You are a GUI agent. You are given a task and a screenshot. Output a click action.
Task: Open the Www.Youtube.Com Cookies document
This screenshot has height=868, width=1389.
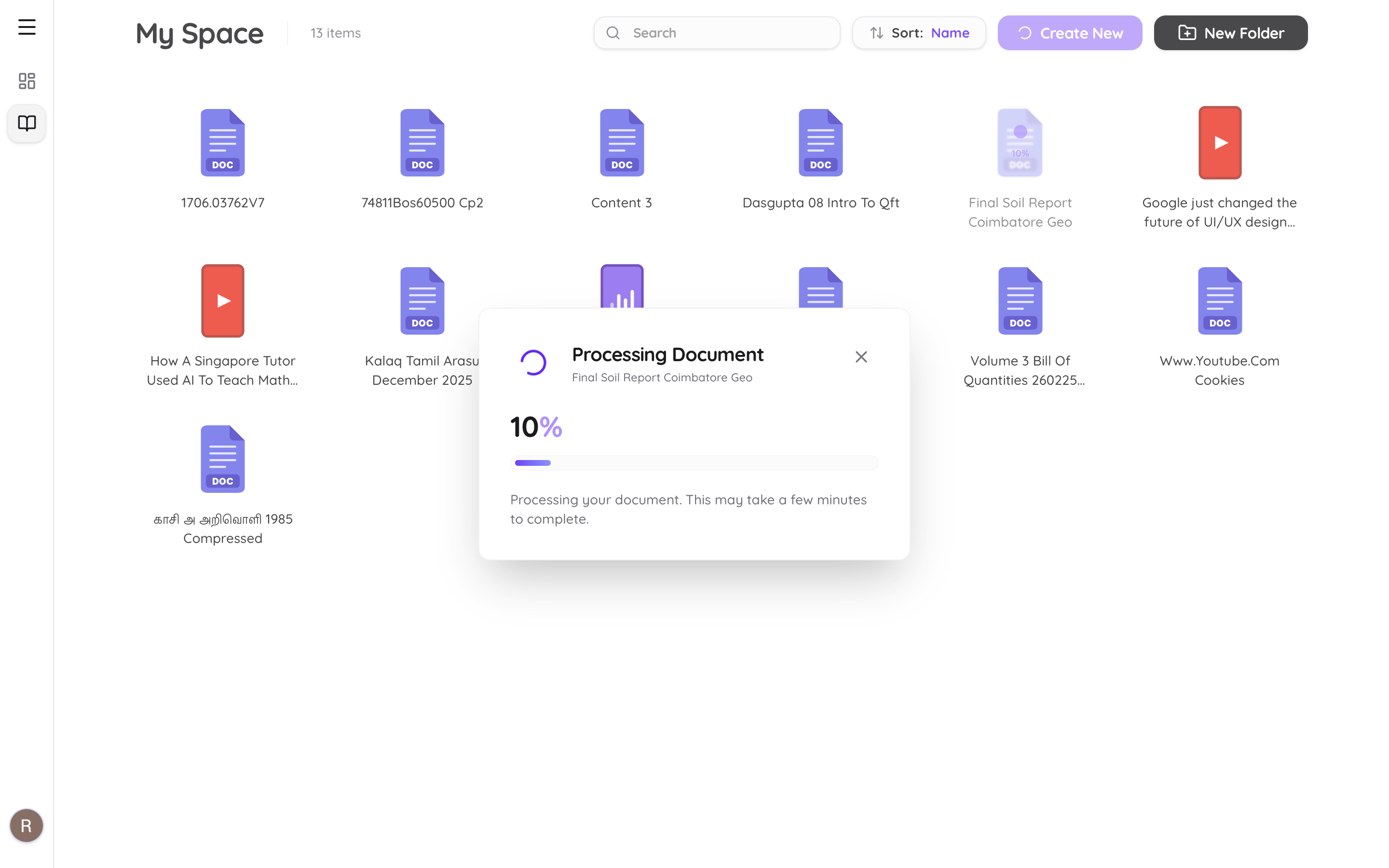coord(1219,300)
